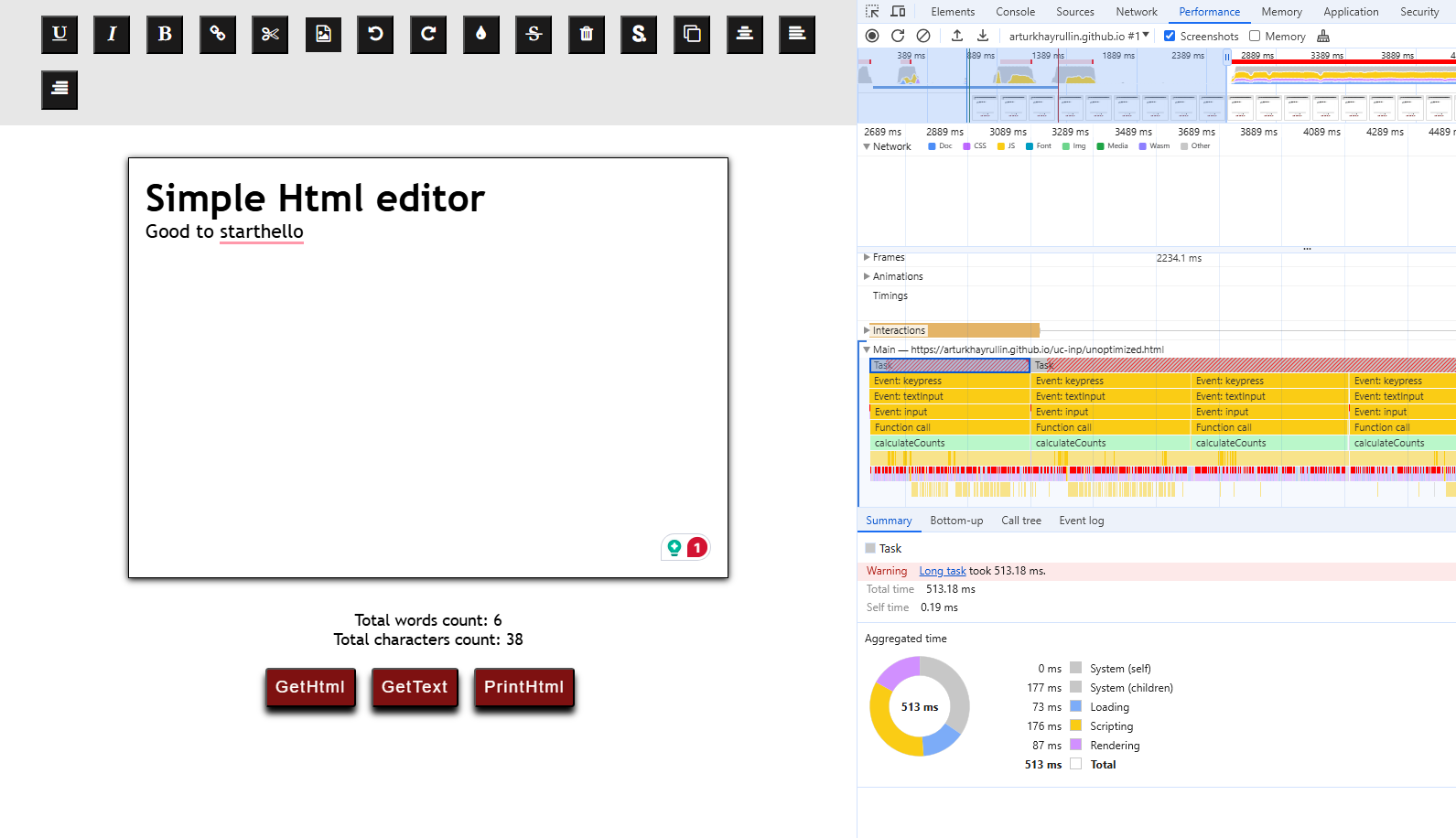
Task: Redo the last edit
Action: 428,35
